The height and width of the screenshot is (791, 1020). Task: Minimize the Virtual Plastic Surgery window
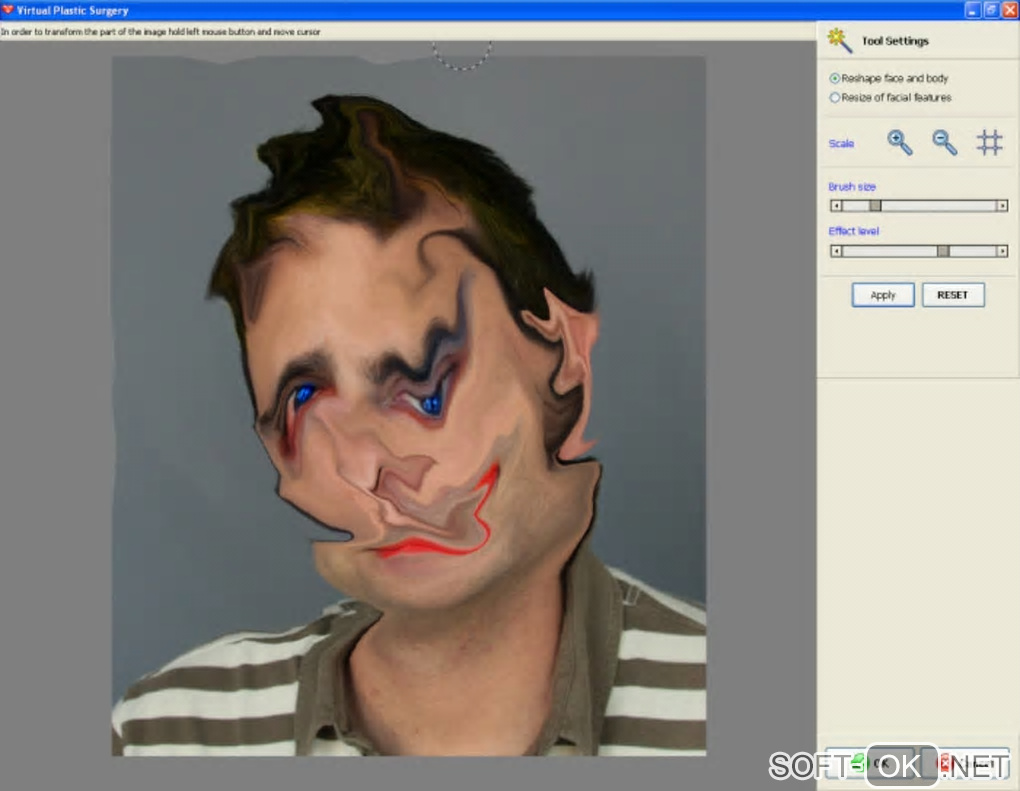coord(973,10)
